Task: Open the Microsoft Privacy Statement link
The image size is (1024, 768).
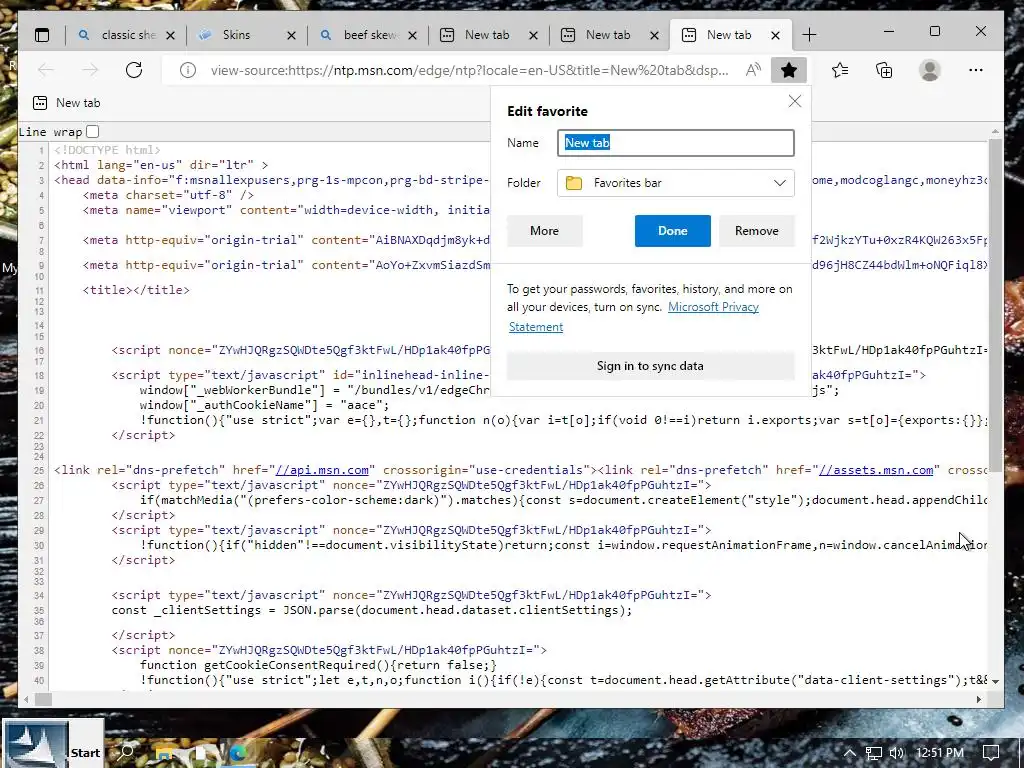Action: pyautogui.click(x=713, y=307)
